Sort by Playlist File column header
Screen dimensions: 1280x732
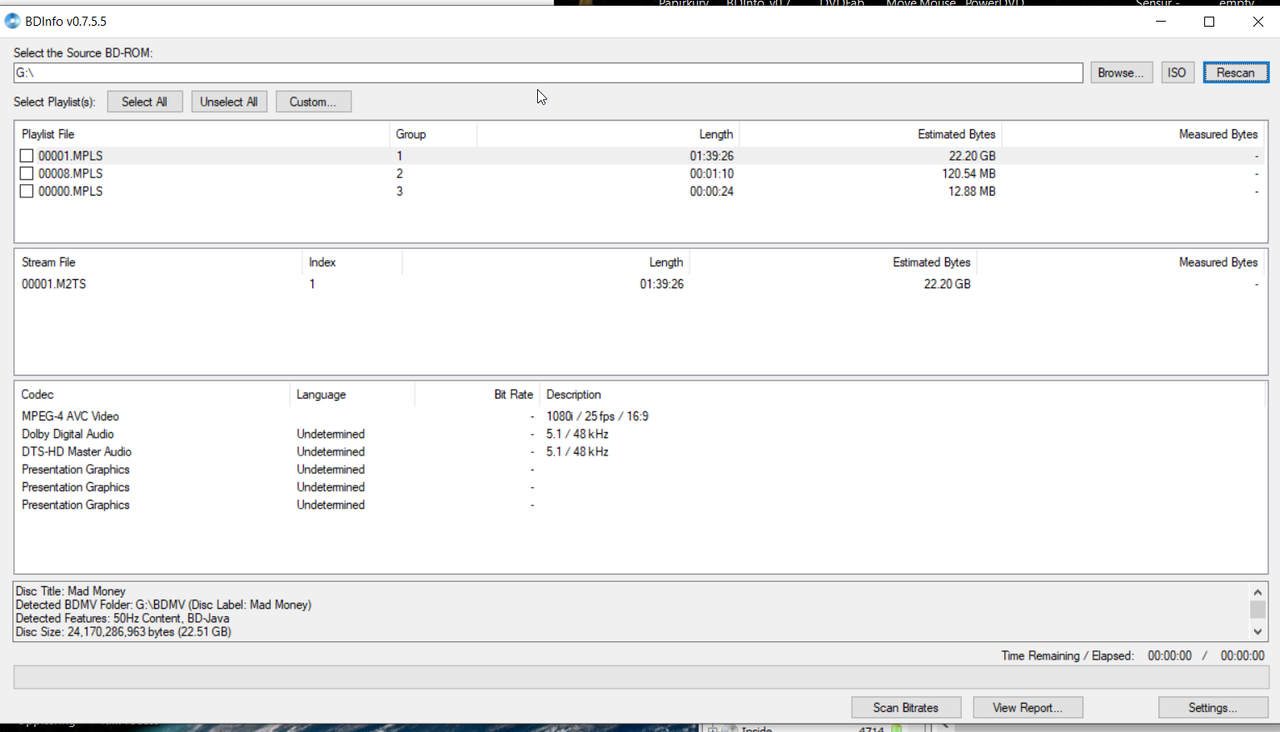[202, 134]
